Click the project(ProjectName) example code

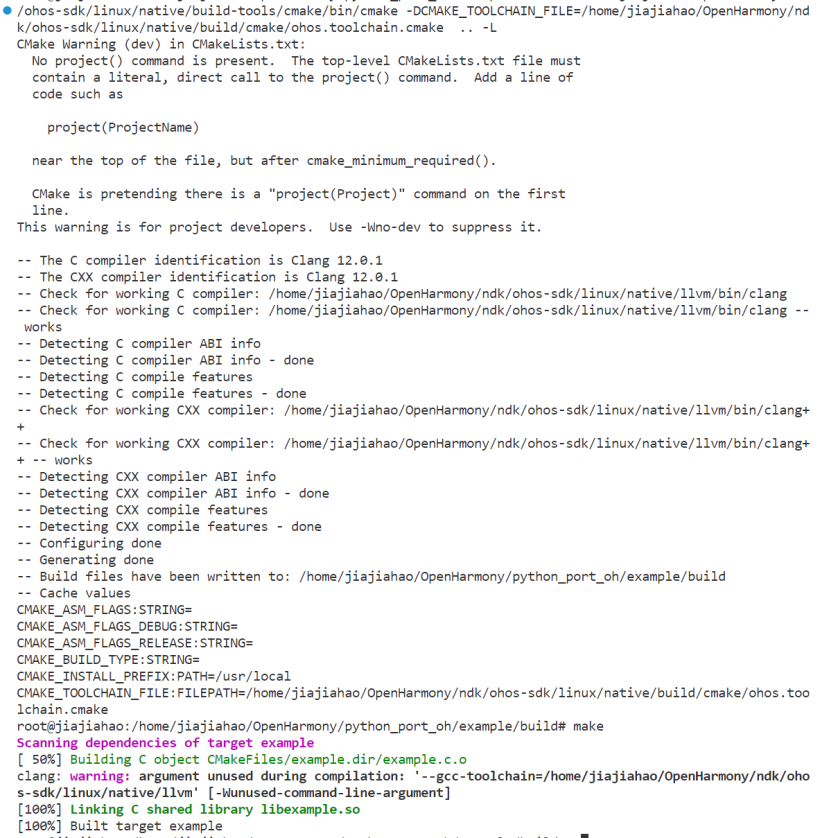[123, 128]
